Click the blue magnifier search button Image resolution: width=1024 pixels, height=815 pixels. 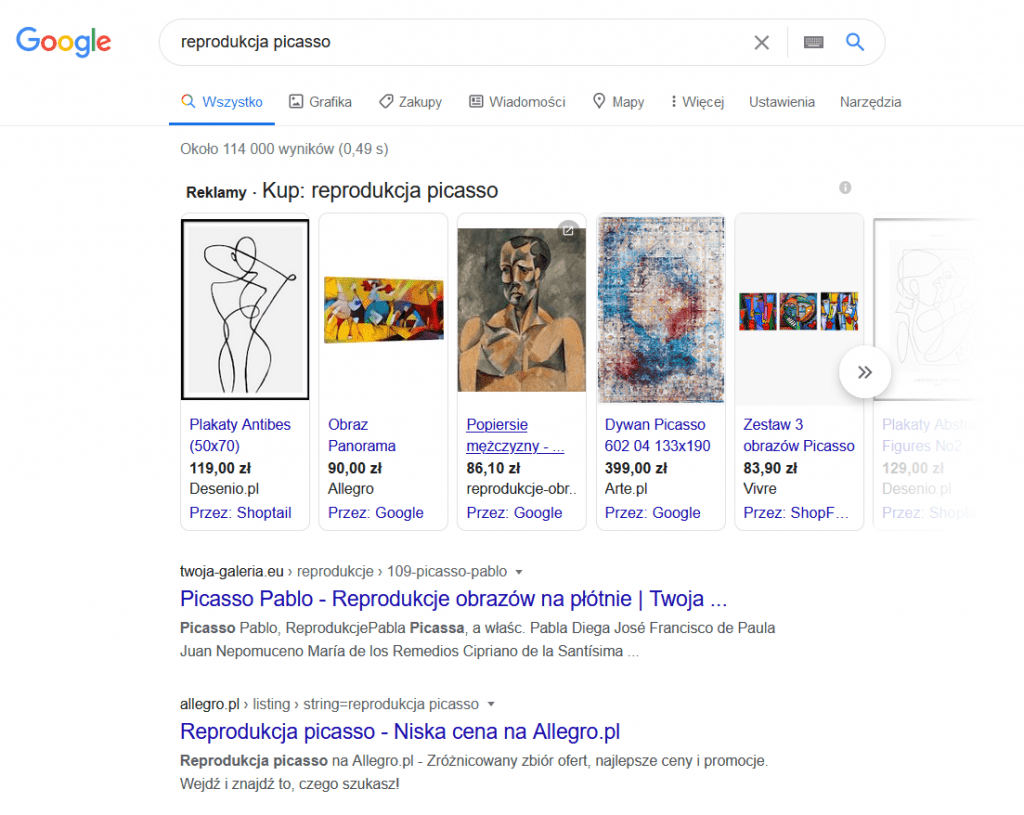point(855,42)
